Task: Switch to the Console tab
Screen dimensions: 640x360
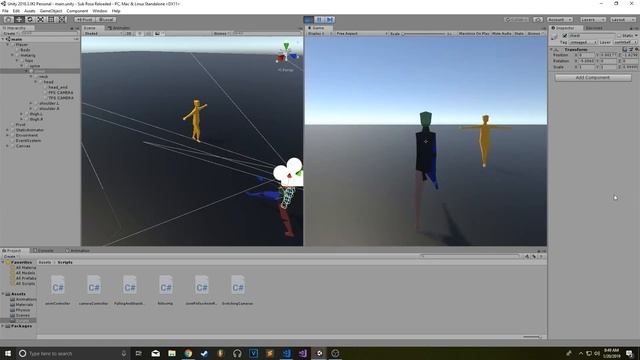Action: click(44, 251)
